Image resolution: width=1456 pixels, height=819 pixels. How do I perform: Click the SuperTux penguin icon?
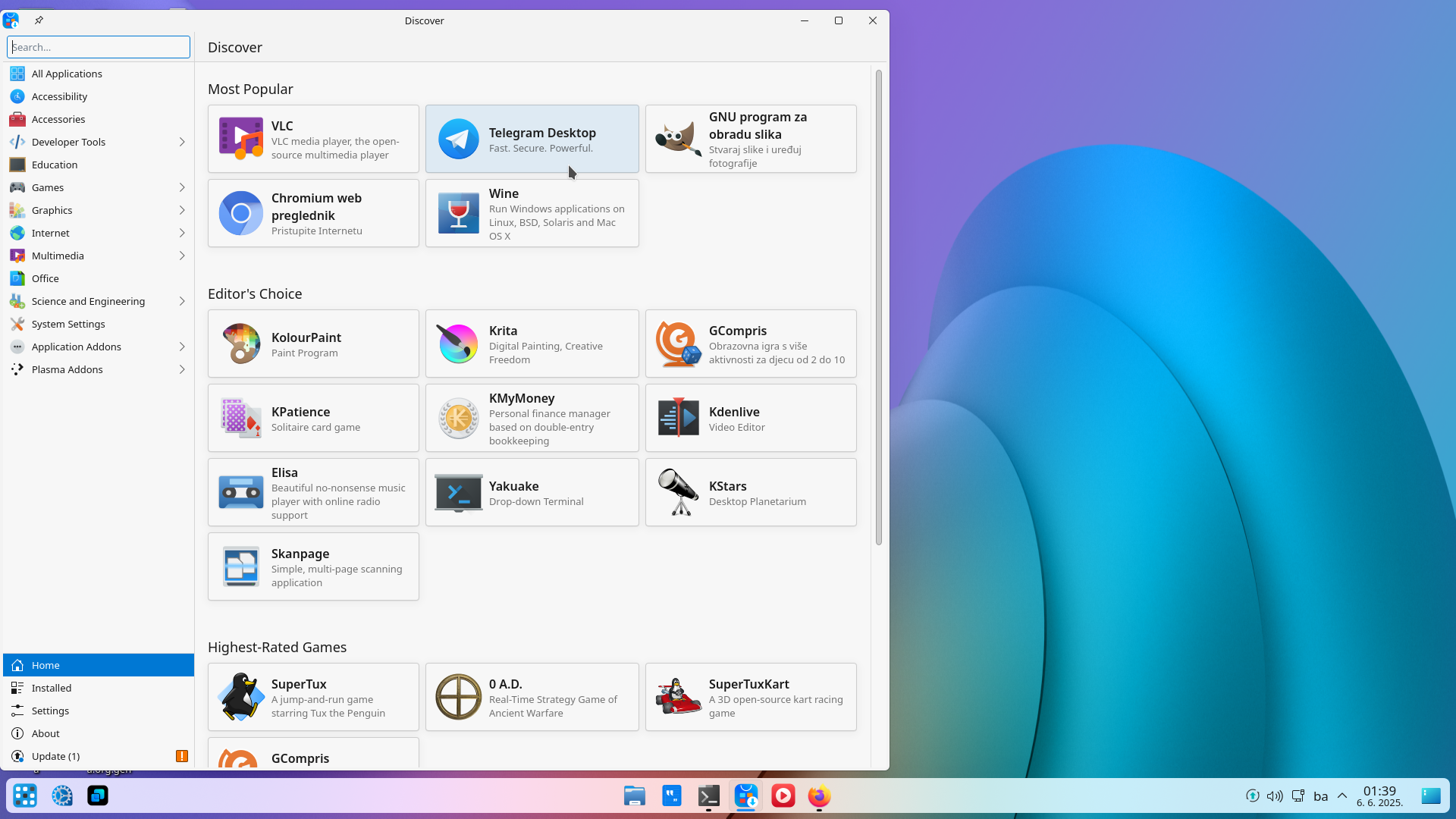pos(240,697)
